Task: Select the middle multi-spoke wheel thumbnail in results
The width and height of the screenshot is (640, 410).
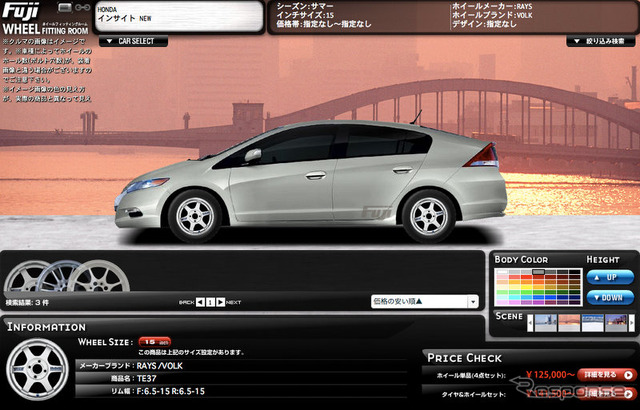Action: point(57,277)
